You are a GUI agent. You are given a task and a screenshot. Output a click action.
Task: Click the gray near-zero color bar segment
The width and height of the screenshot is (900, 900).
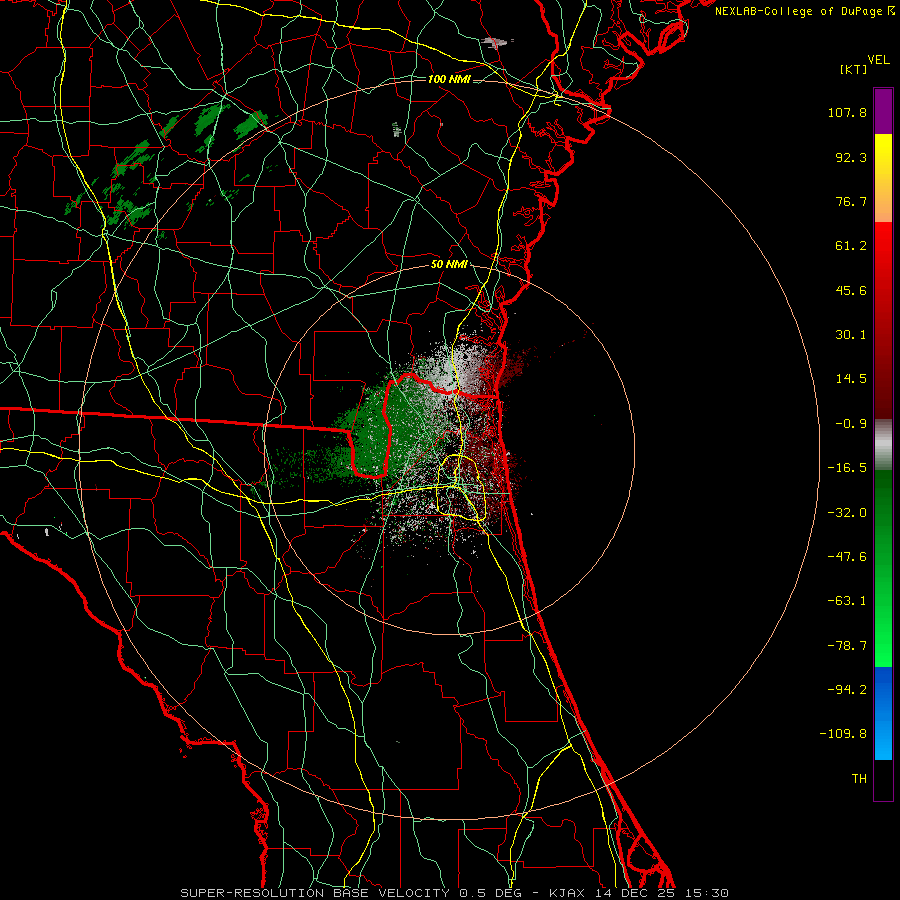(883, 445)
